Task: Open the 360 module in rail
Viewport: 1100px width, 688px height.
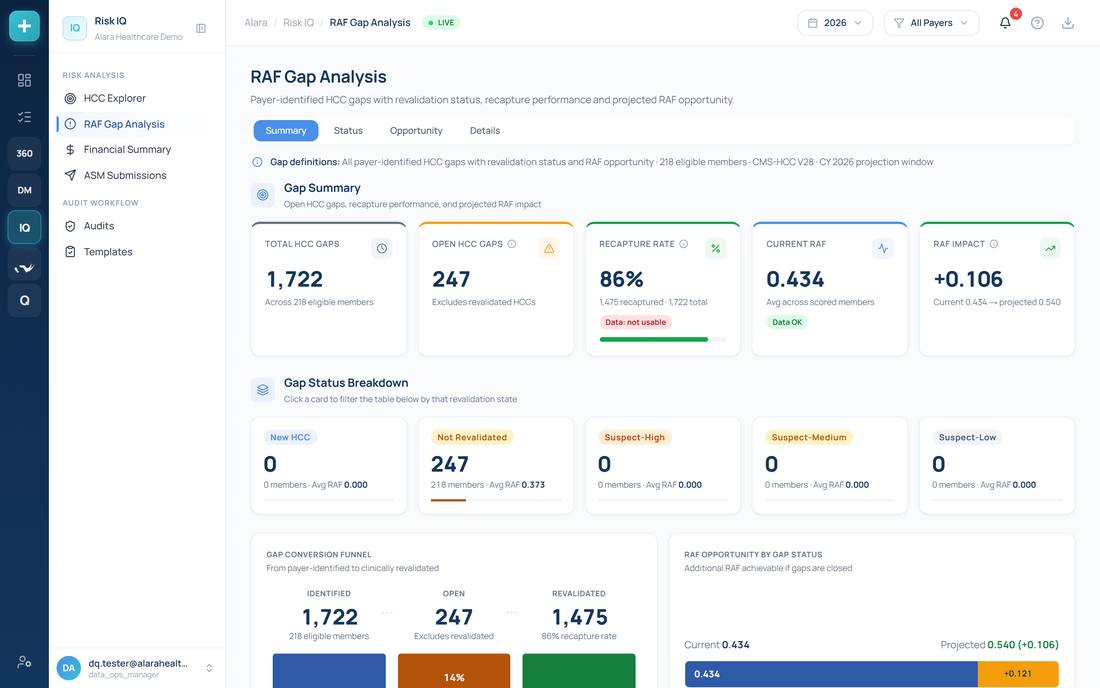Action: click(x=24, y=153)
